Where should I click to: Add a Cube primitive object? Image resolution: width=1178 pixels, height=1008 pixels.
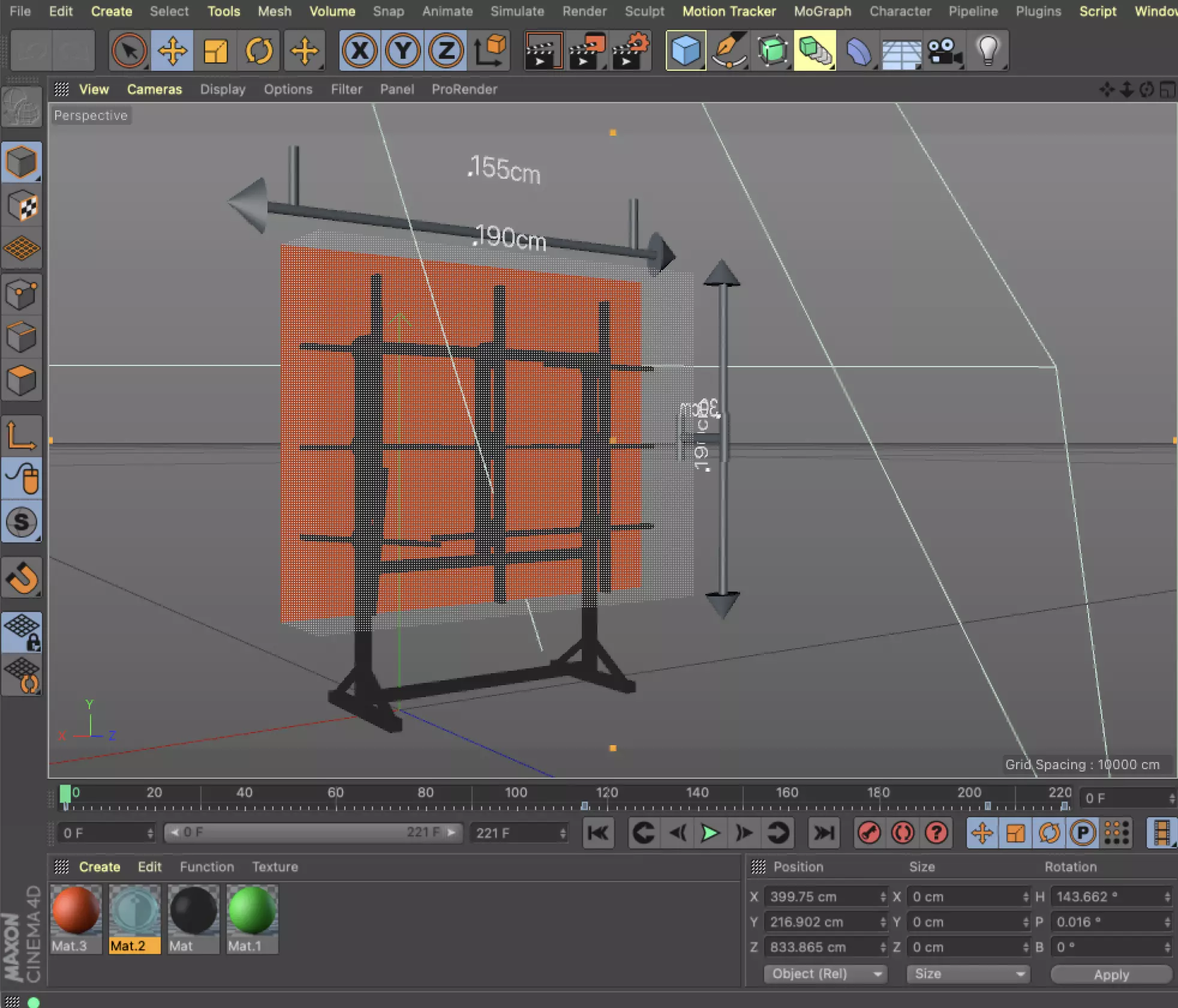tap(686, 51)
